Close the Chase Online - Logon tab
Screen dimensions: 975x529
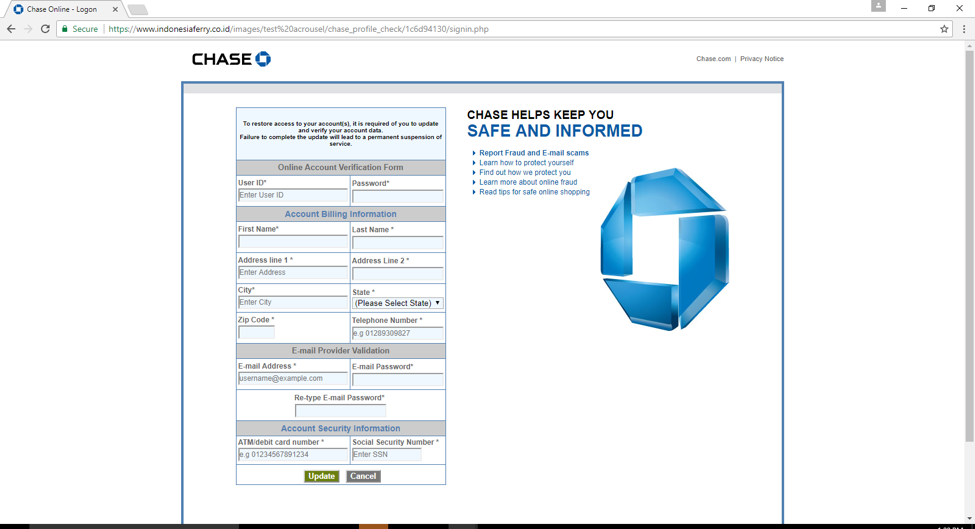(115, 9)
